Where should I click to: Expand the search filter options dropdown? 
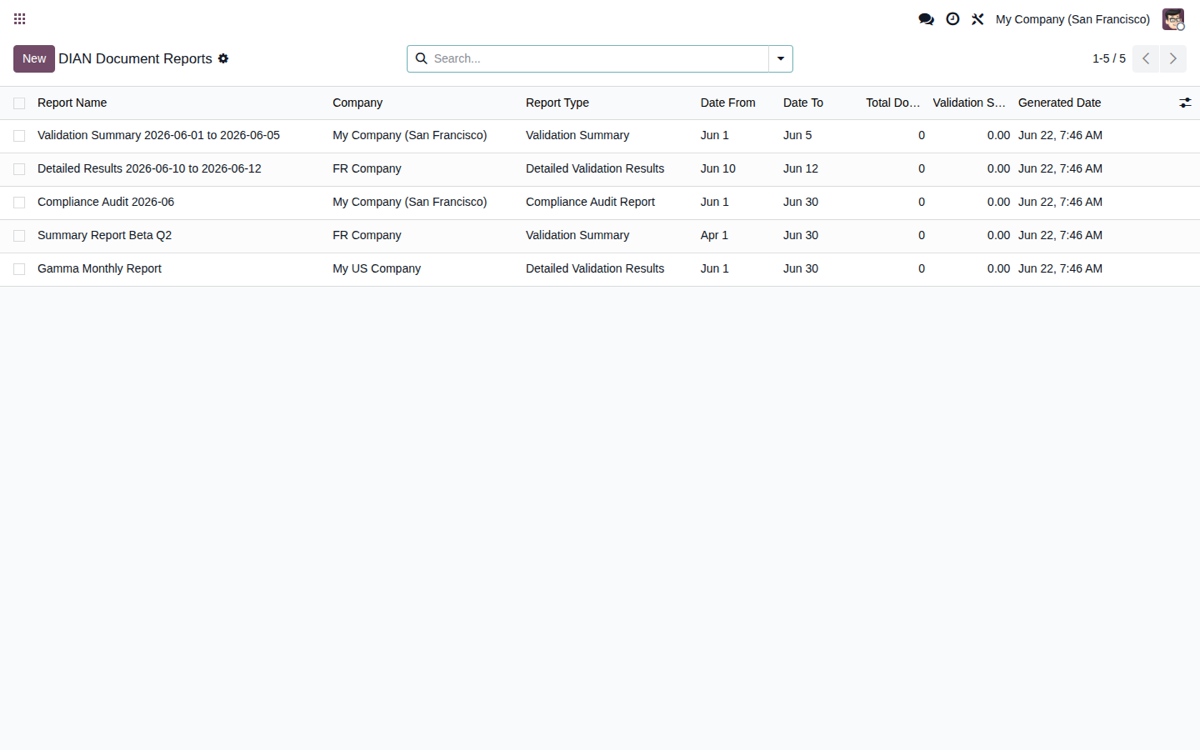pos(781,59)
